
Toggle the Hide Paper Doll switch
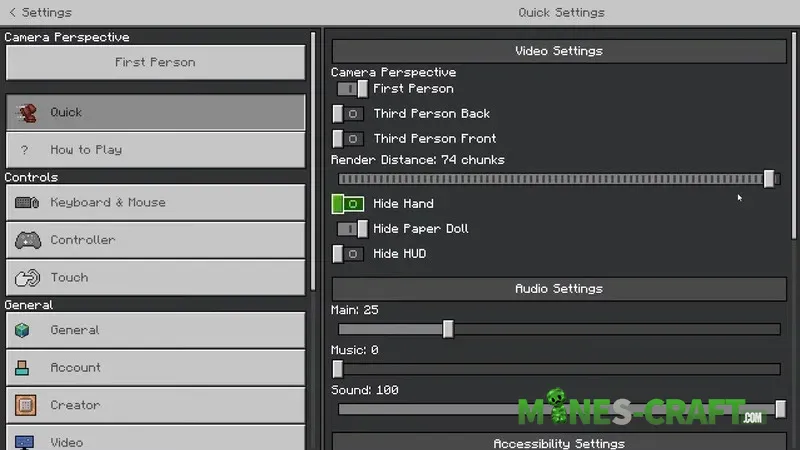click(x=351, y=229)
